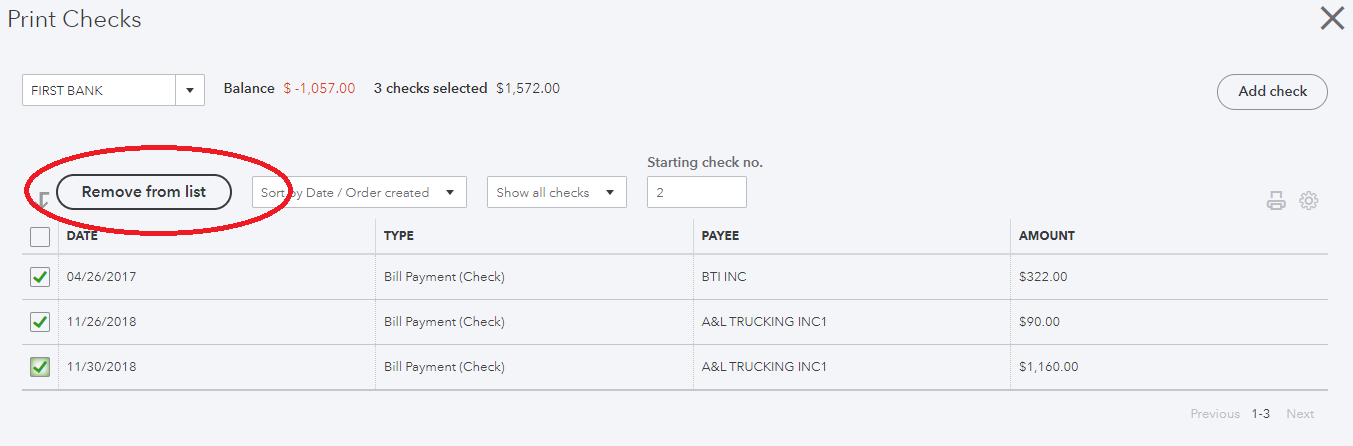Click the batch actions arrow beside Remove from list
Image resolution: width=1353 pixels, height=446 pixels.
click(43, 201)
